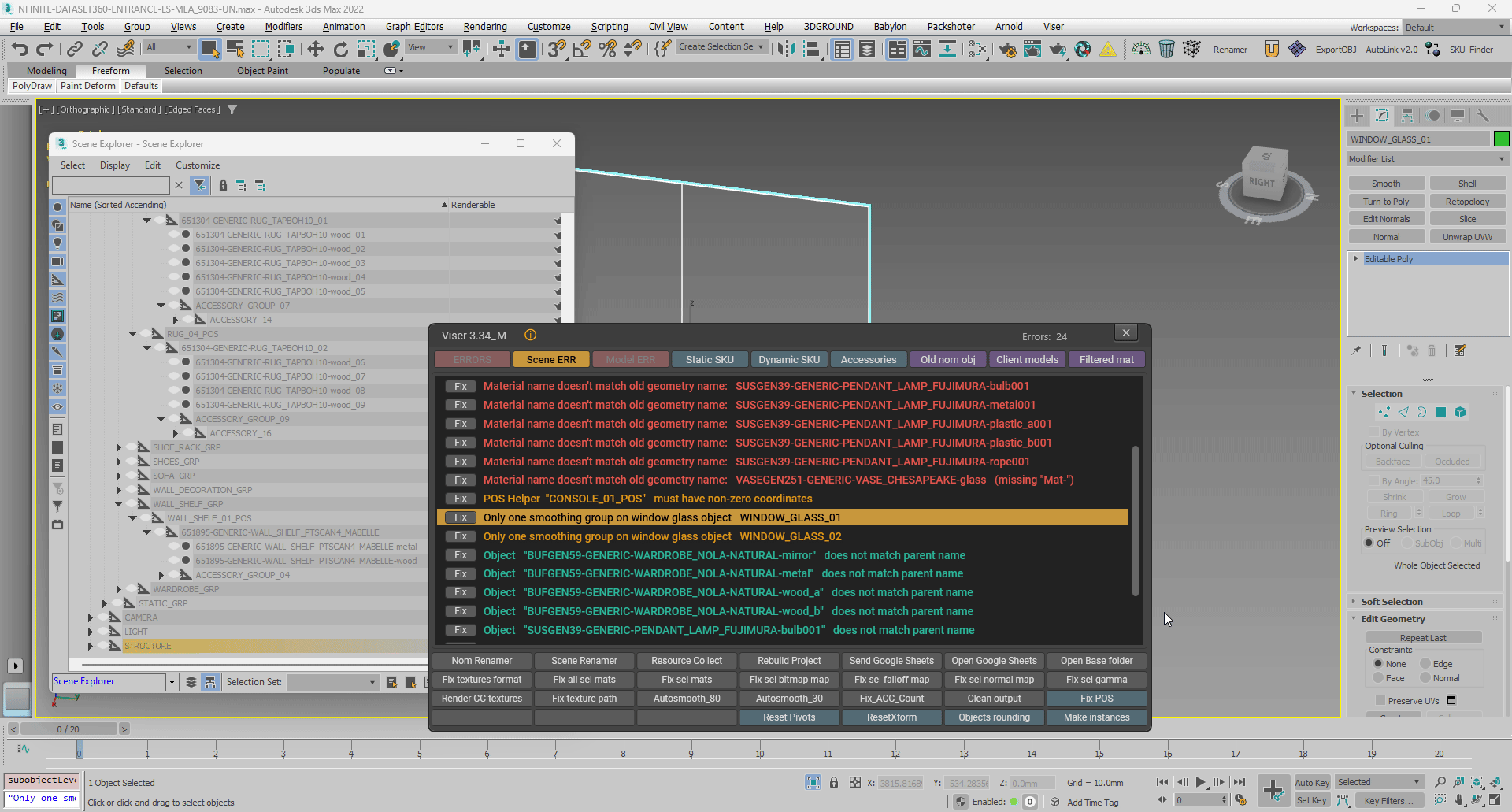
Task: Open the Create Selection Set dropdown
Action: pos(721,47)
